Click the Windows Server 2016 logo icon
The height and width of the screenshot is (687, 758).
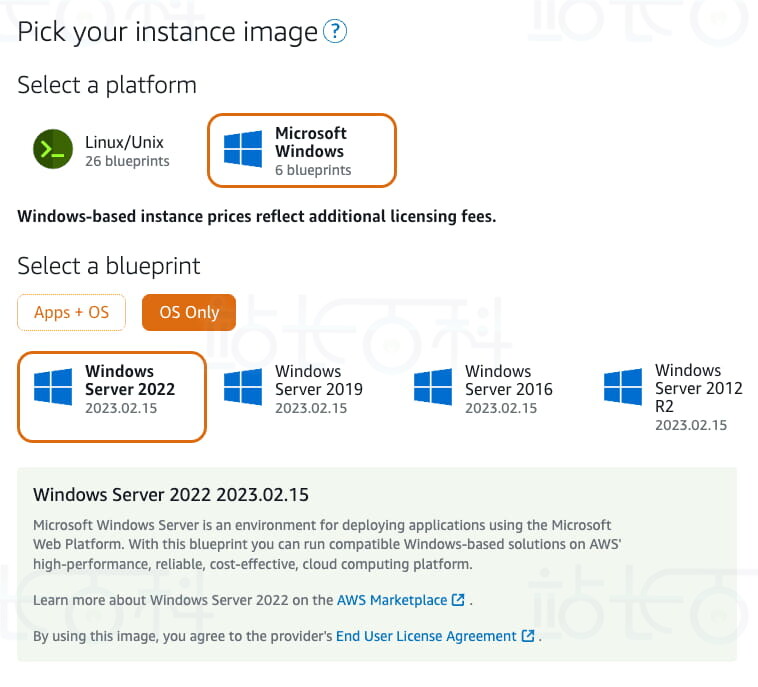click(x=433, y=387)
